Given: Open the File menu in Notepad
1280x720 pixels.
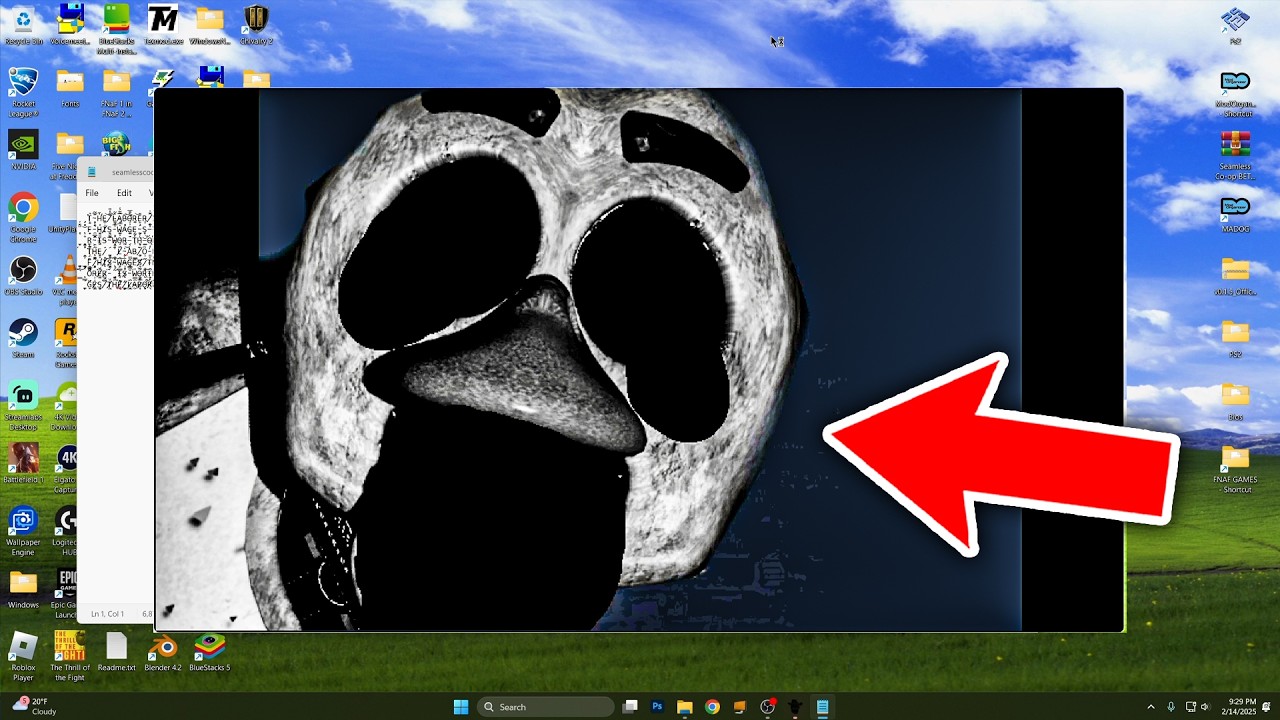Looking at the screenshot, I should click(92, 193).
